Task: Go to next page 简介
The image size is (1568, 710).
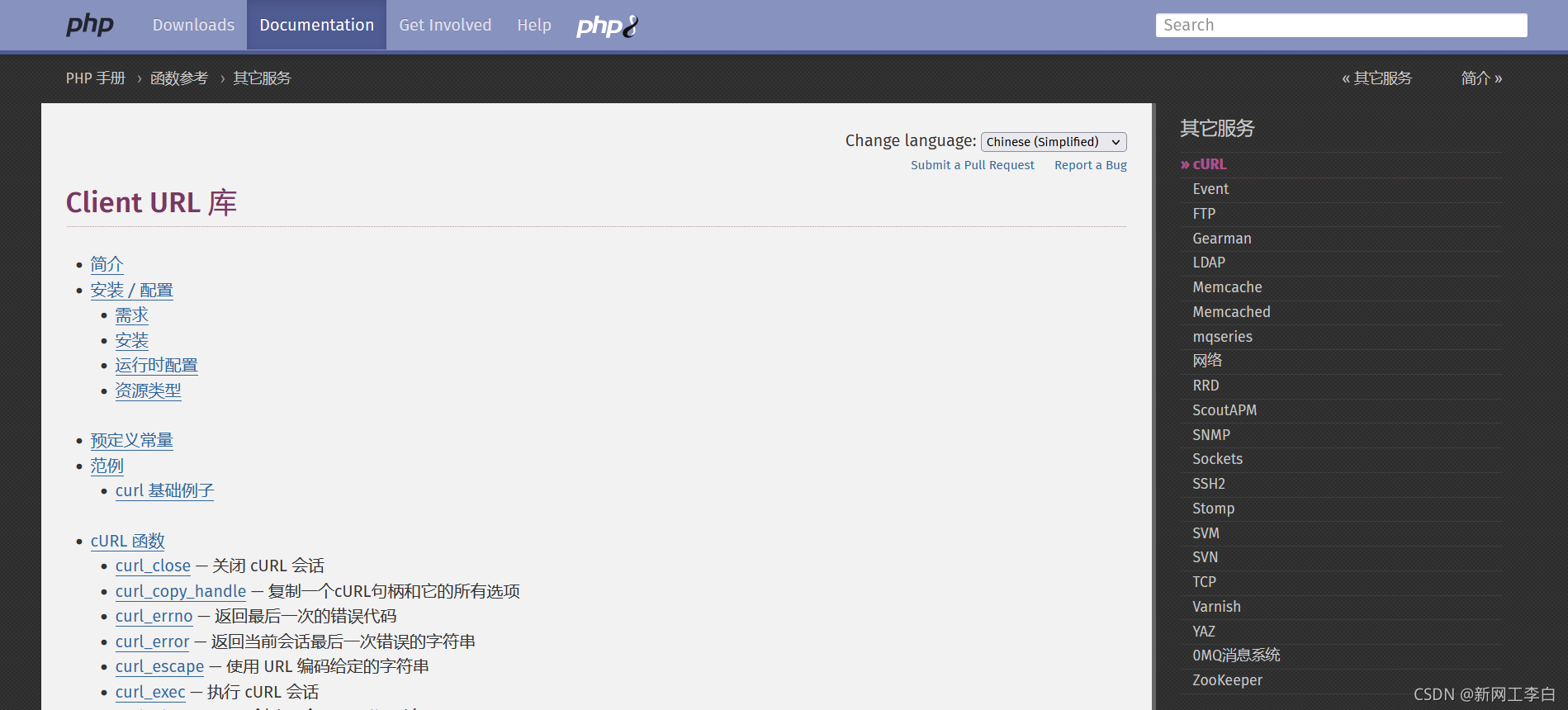Action: (1481, 78)
